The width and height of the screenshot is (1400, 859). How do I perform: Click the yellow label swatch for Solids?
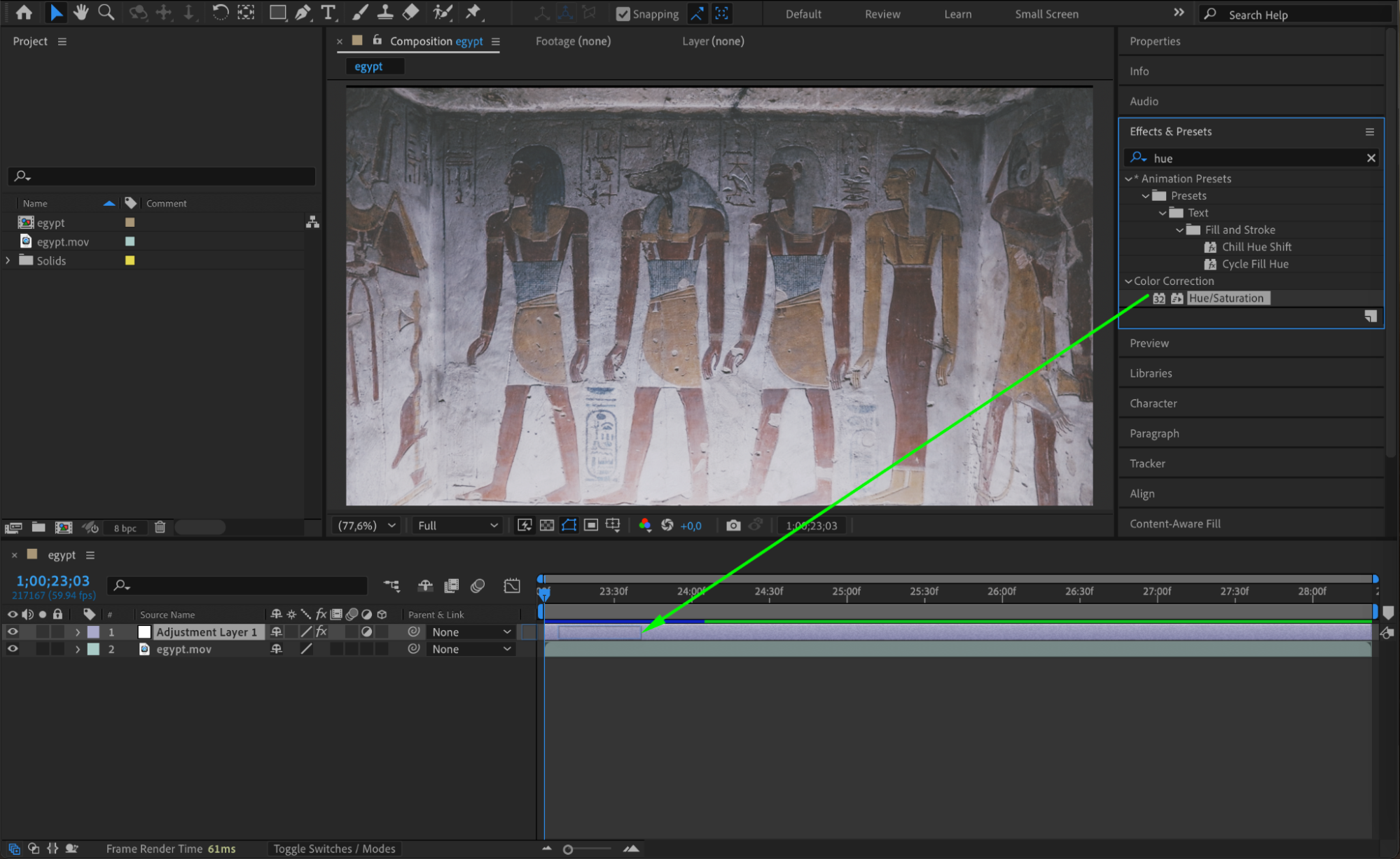[130, 260]
